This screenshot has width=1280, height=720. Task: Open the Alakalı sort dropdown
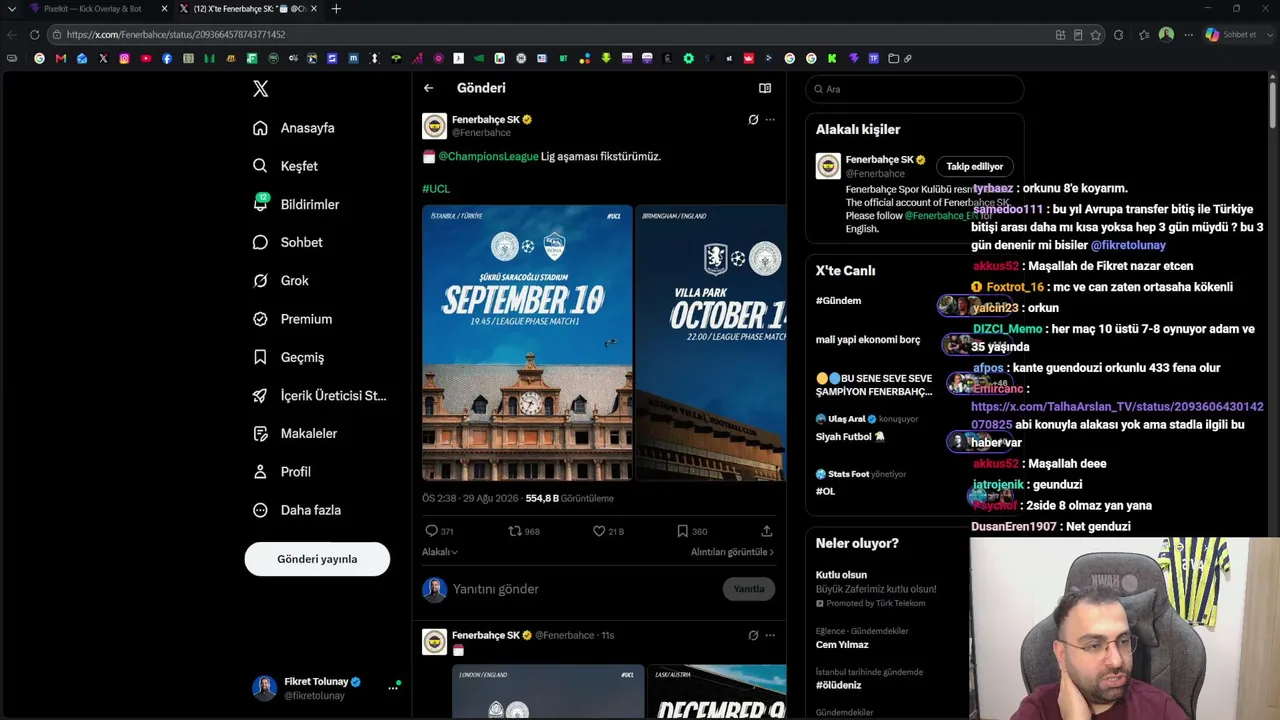click(440, 552)
